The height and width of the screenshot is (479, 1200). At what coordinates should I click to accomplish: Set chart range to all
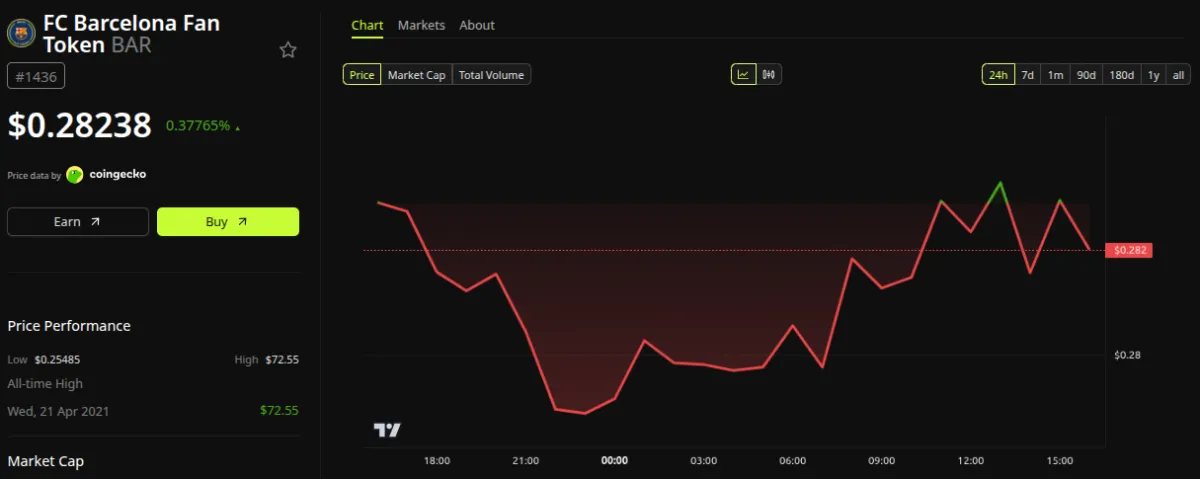(1178, 75)
